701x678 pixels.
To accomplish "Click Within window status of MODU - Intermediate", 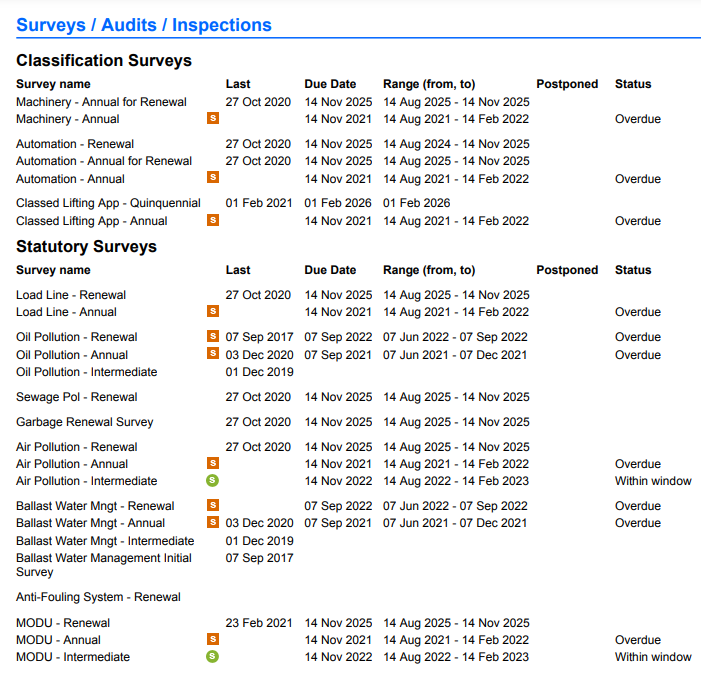I will click(x=652, y=657).
